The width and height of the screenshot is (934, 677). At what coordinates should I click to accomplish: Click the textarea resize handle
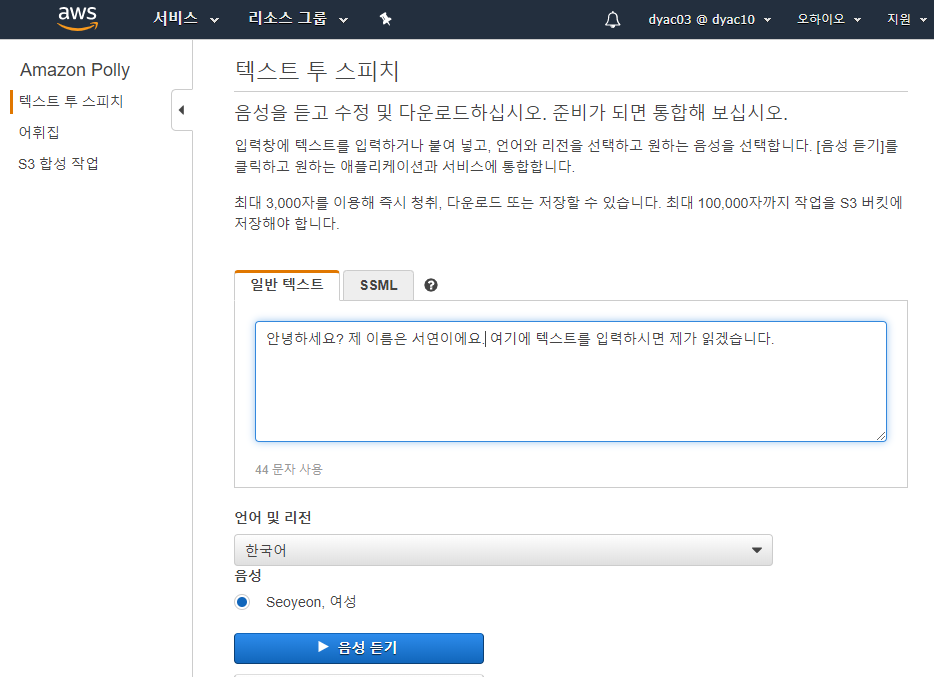click(x=880, y=436)
